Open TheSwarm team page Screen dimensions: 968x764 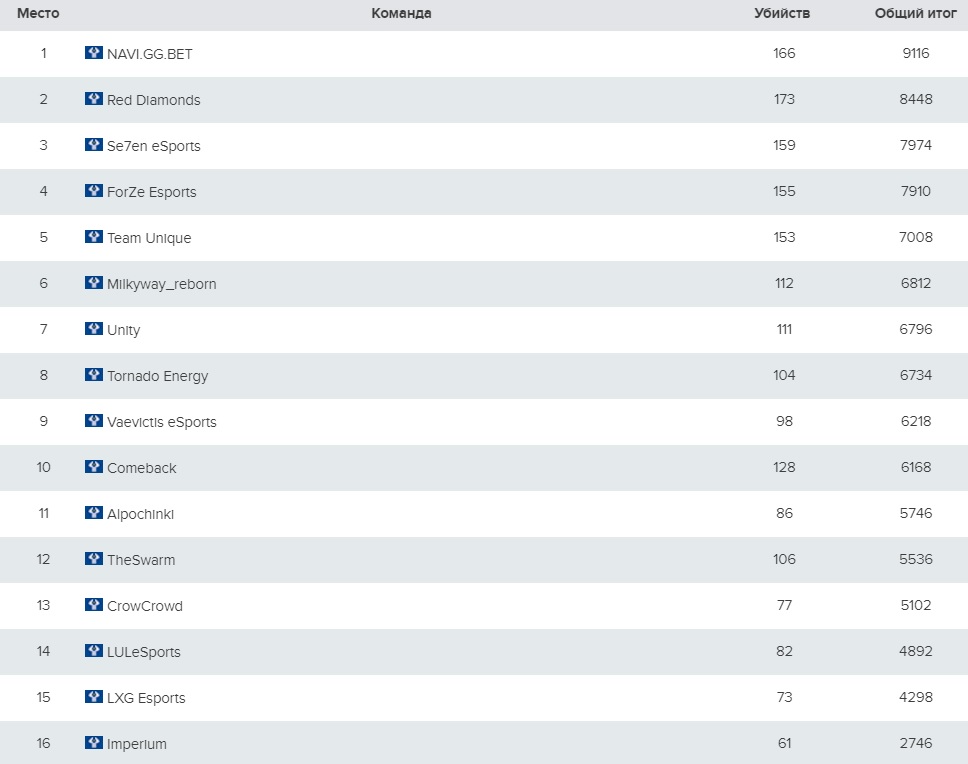140,560
